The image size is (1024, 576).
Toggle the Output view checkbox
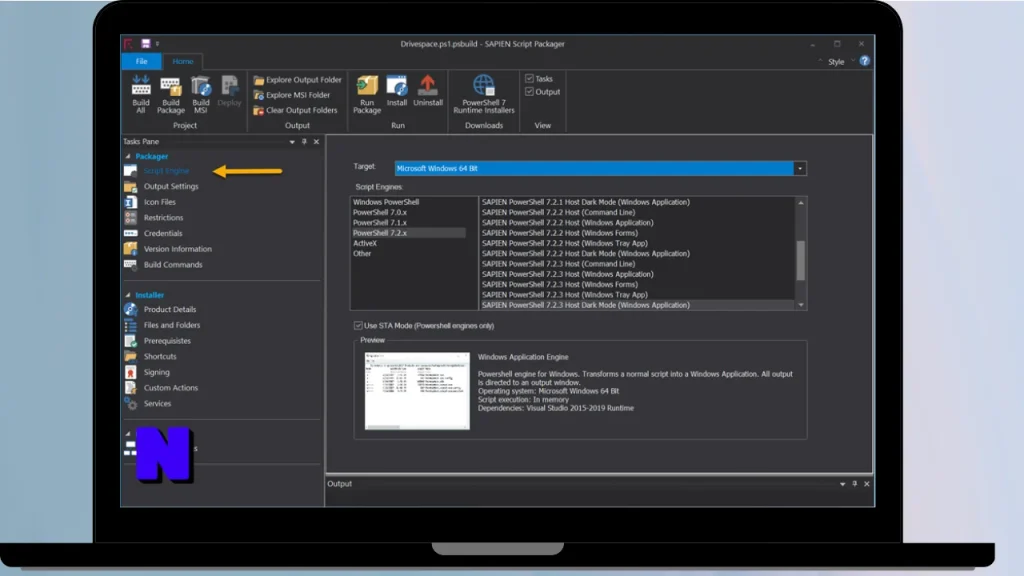point(530,92)
